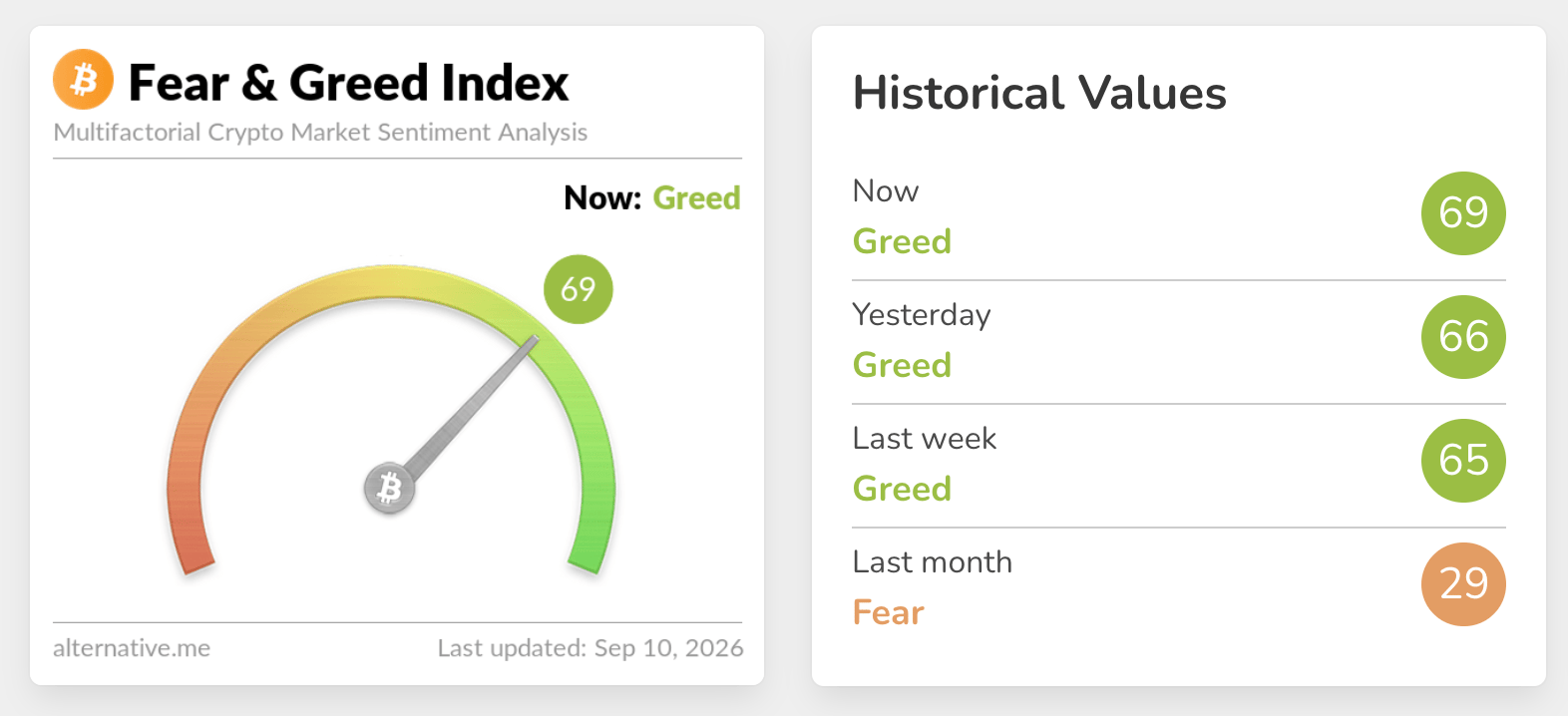Click the gauge needle pointer
This screenshot has width=1568, height=716.
tap(469, 411)
